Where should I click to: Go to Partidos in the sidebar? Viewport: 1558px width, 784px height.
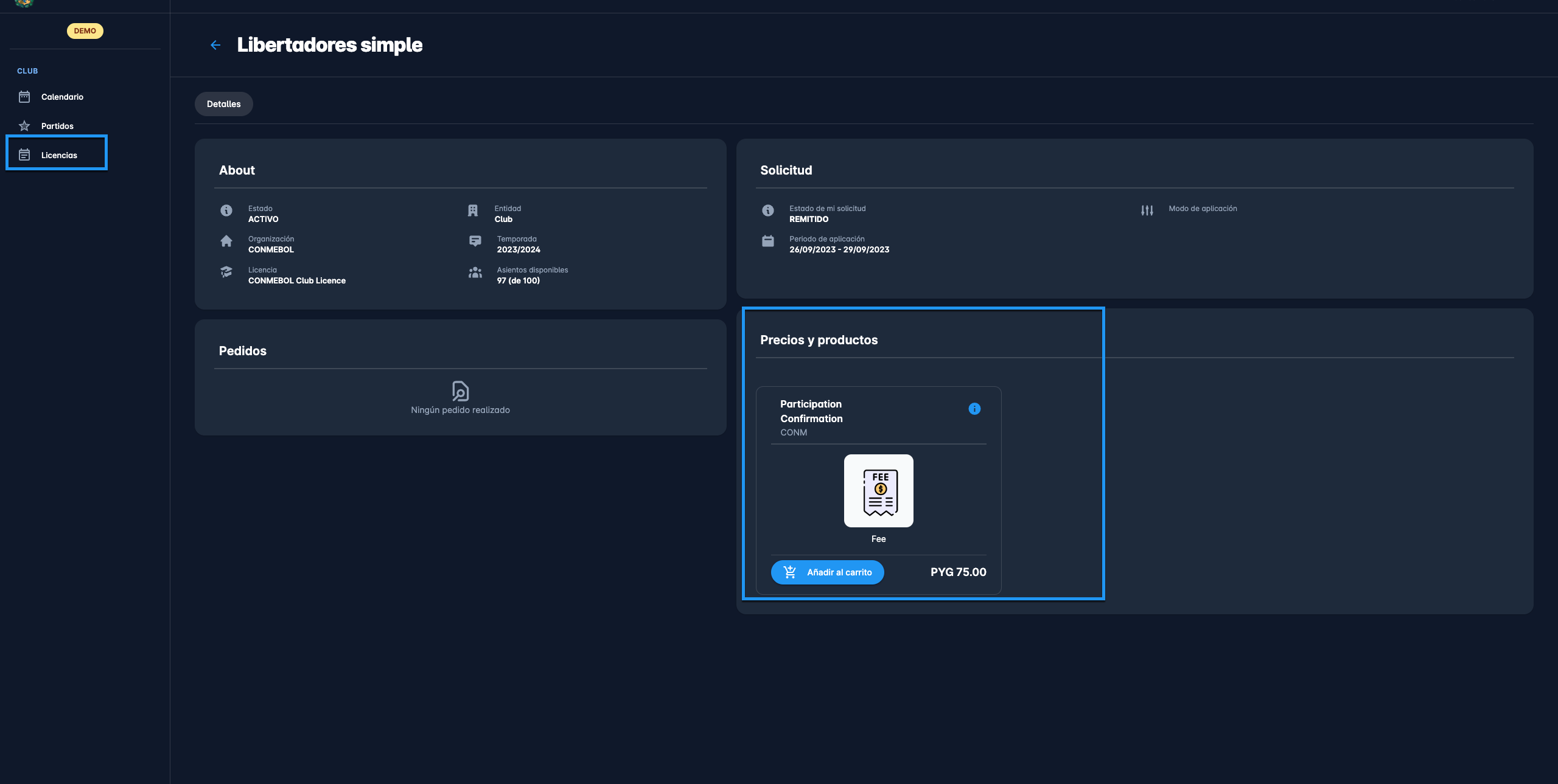pyautogui.click(x=57, y=126)
